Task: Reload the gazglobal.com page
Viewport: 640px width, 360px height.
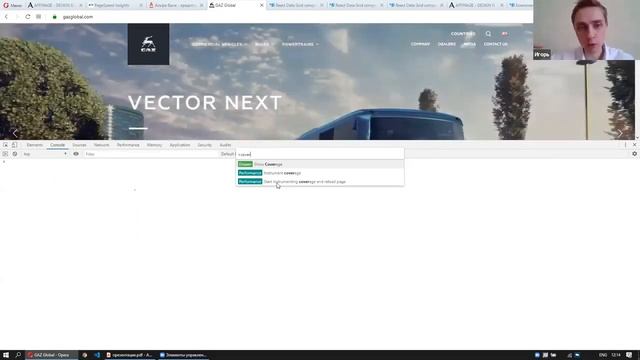Action: click(x=27, y=17)
